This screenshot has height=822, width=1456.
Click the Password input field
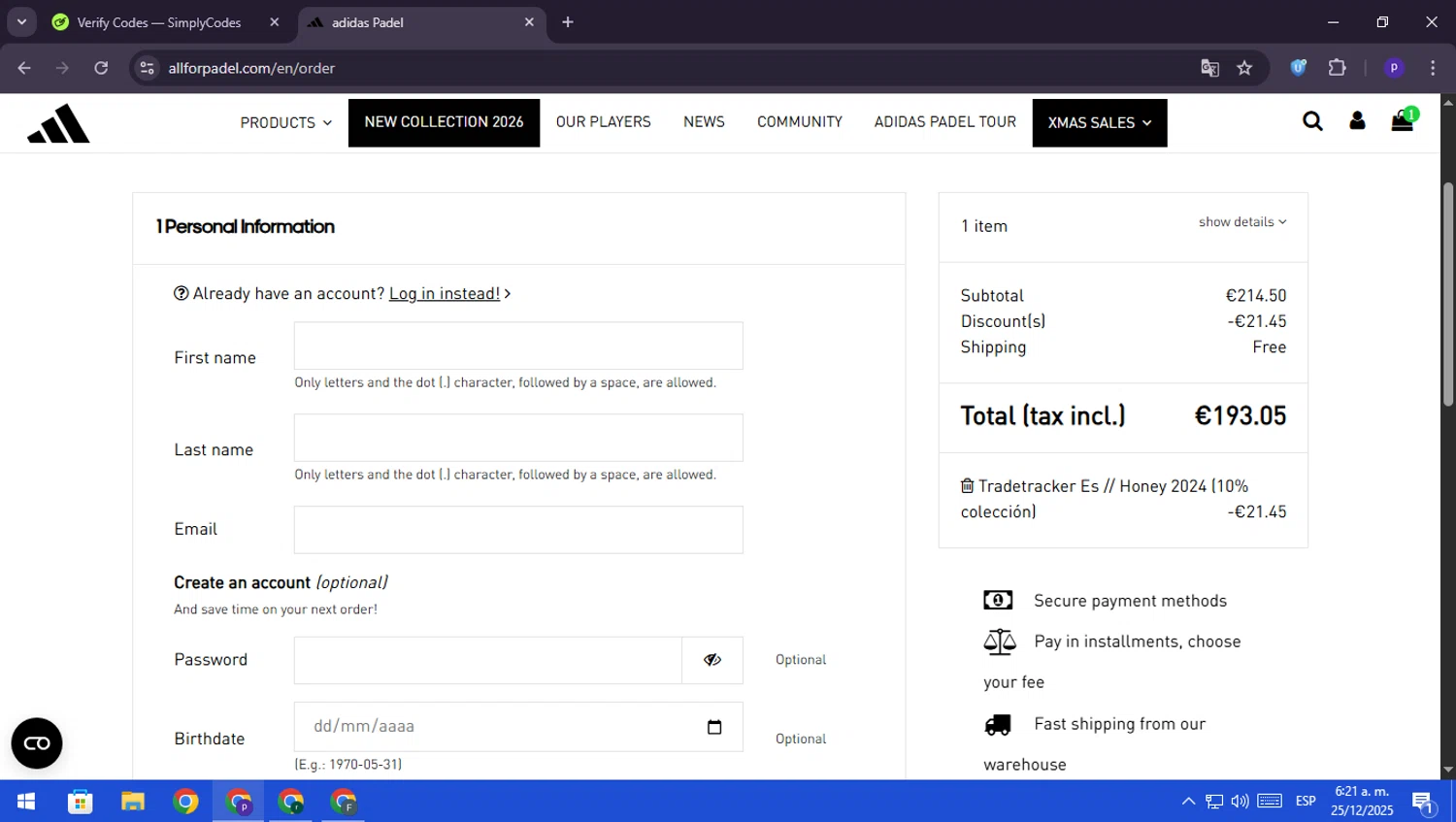488,660
